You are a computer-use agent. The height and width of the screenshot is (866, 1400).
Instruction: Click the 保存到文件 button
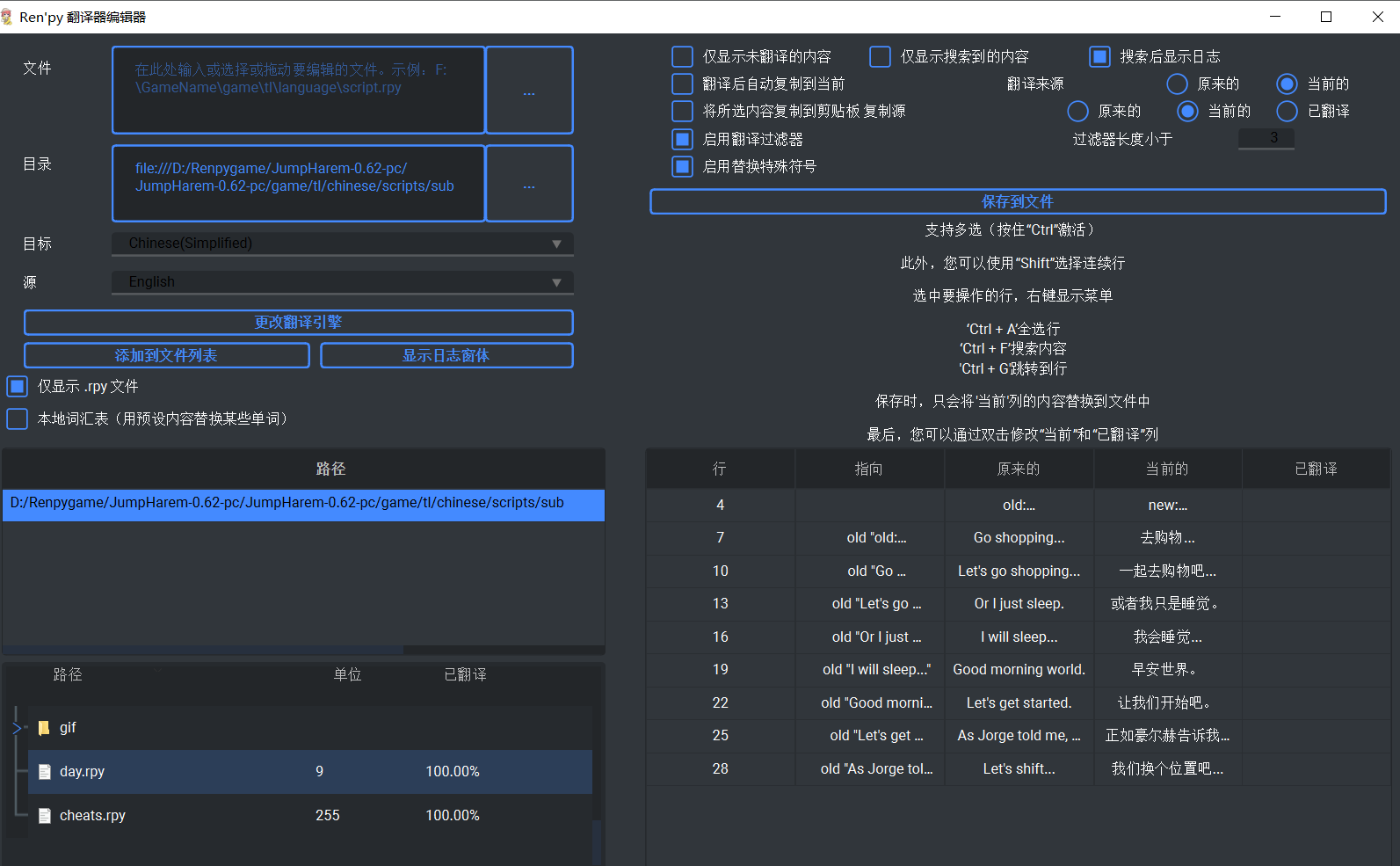point(1018,201)
